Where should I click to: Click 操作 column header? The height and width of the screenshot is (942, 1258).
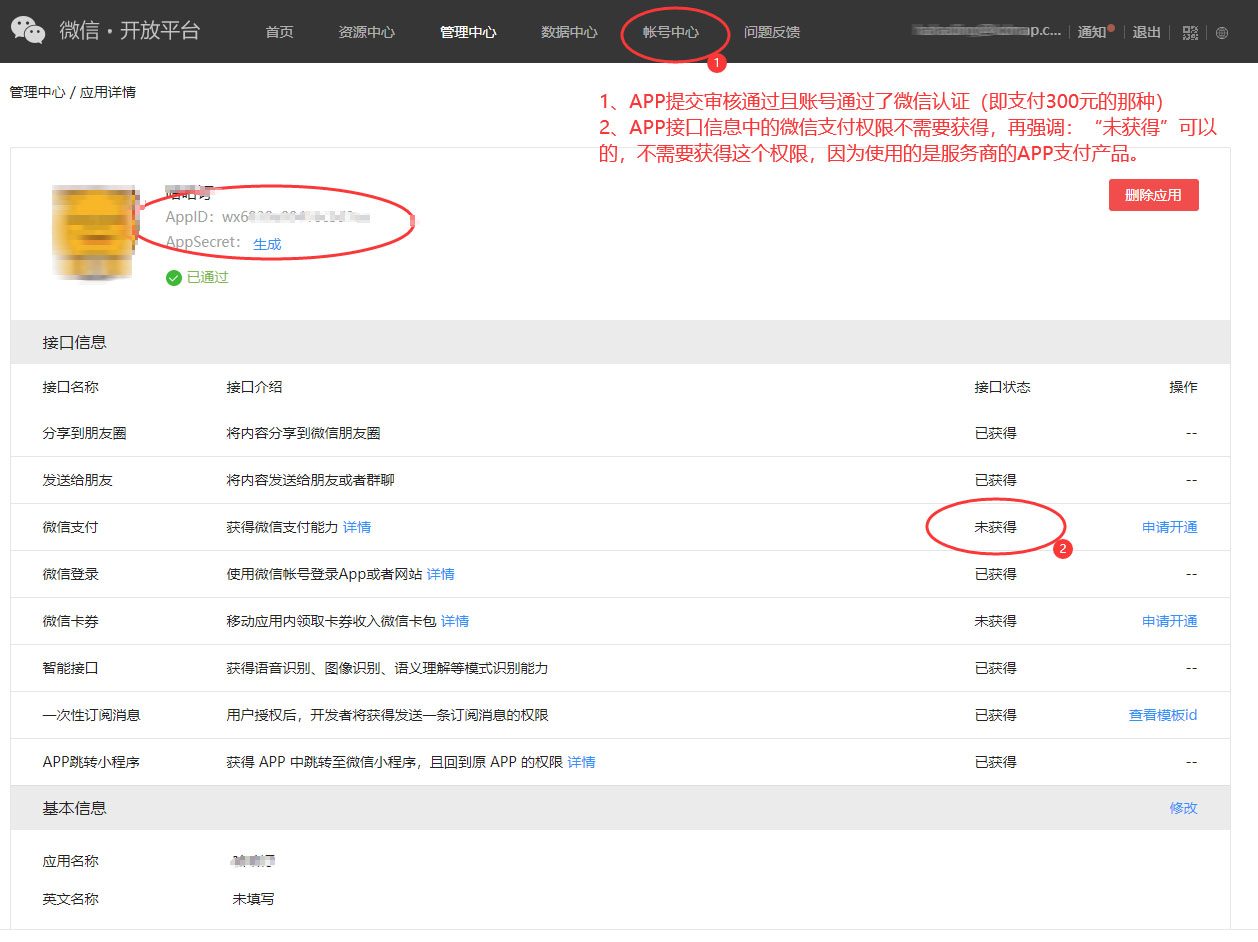1184,387
